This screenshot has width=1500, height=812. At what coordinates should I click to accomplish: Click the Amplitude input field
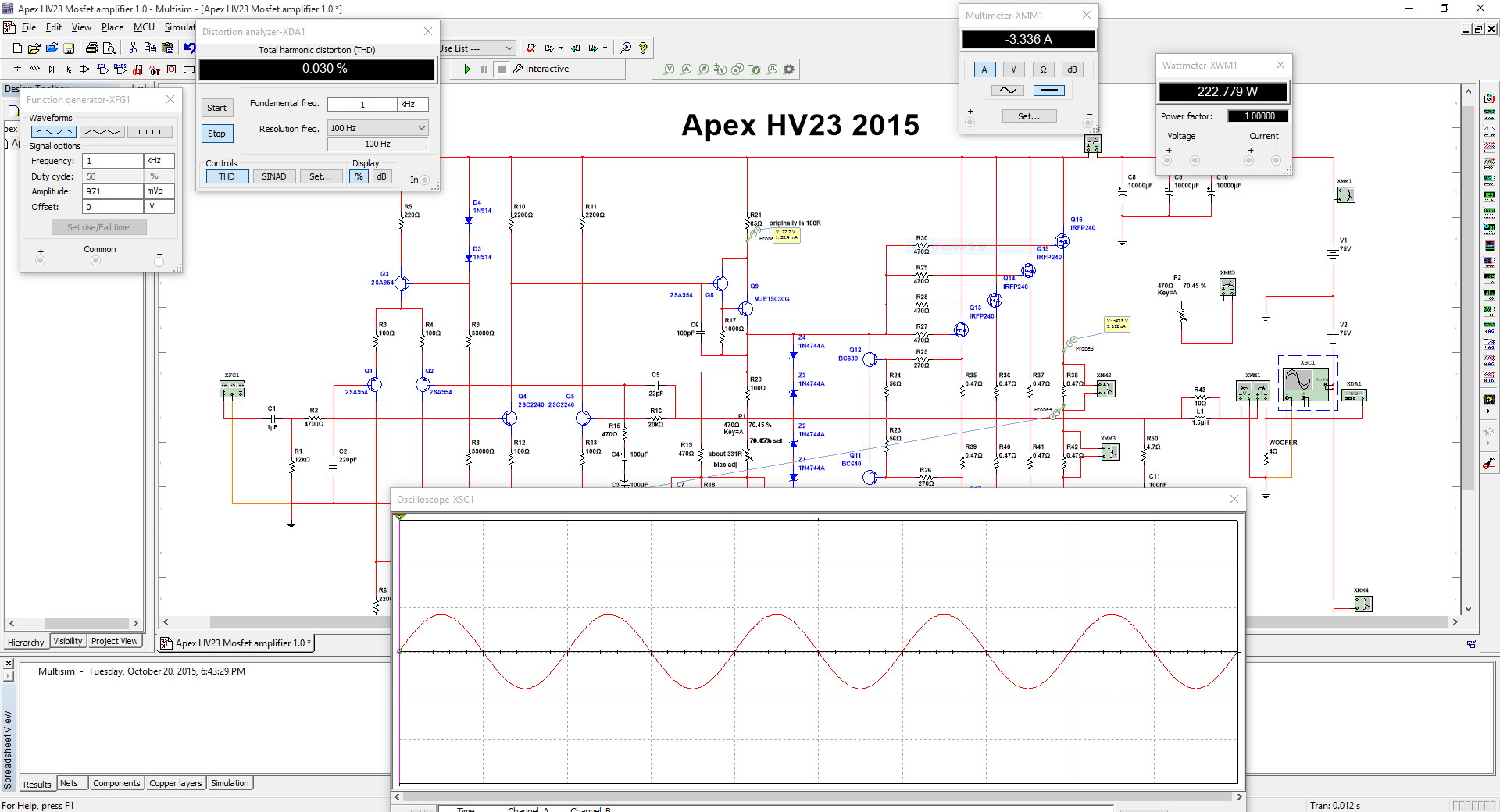click(x=113, y=191)
